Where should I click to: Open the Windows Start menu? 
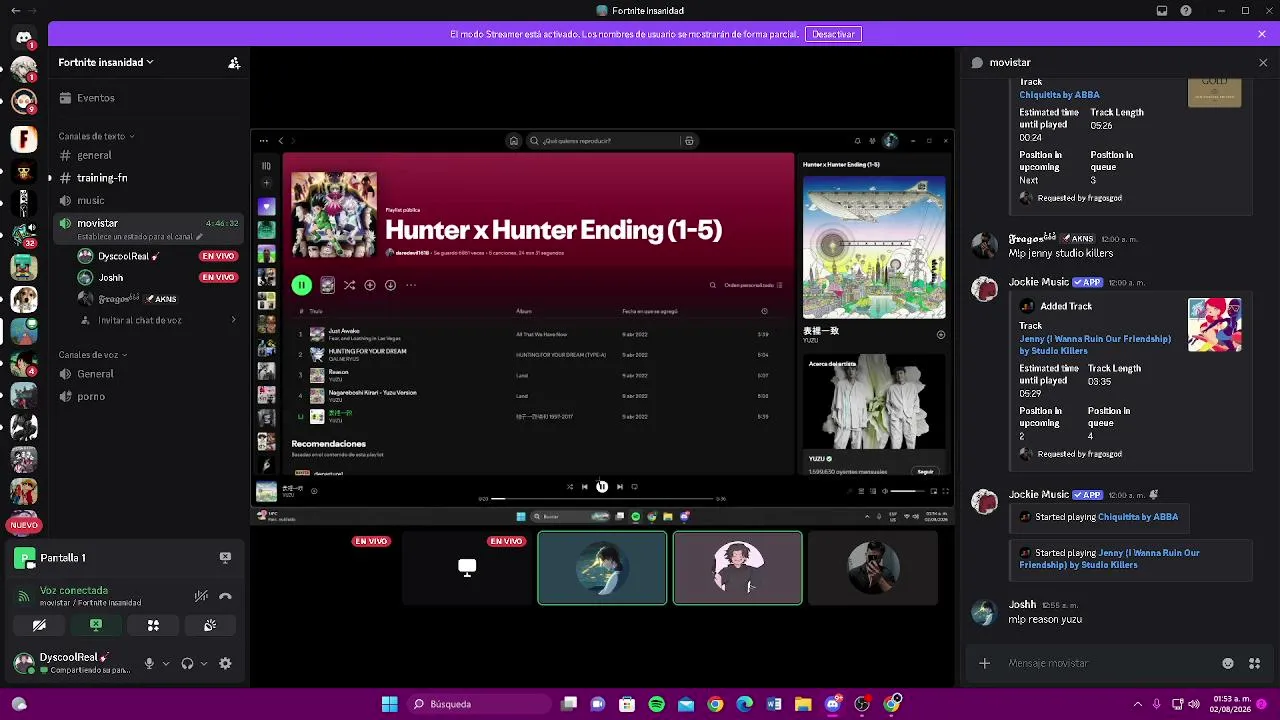(x=389, y=704)
